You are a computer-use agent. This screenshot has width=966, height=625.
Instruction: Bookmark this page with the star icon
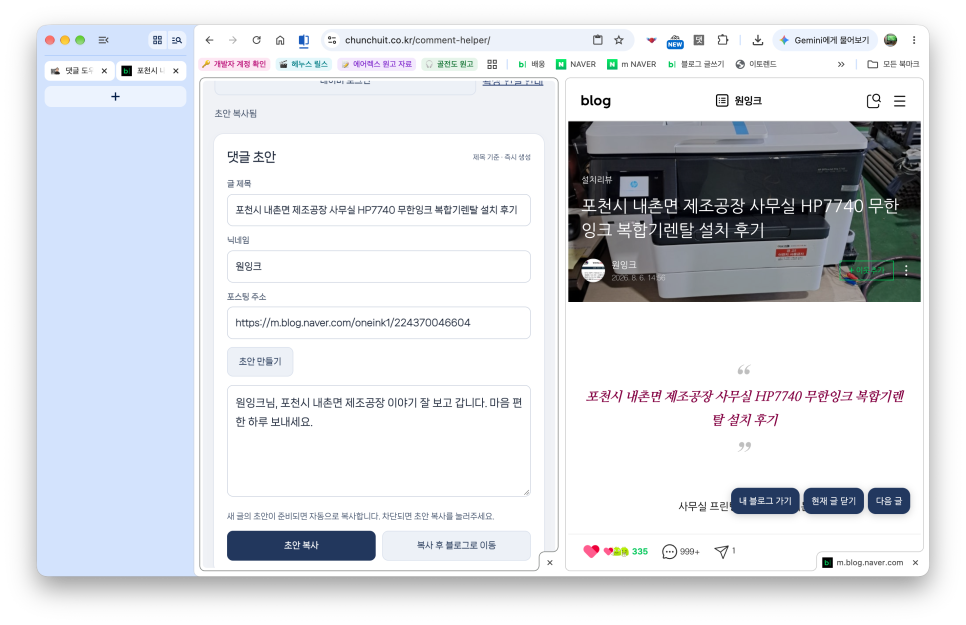[x=619, y=40]
